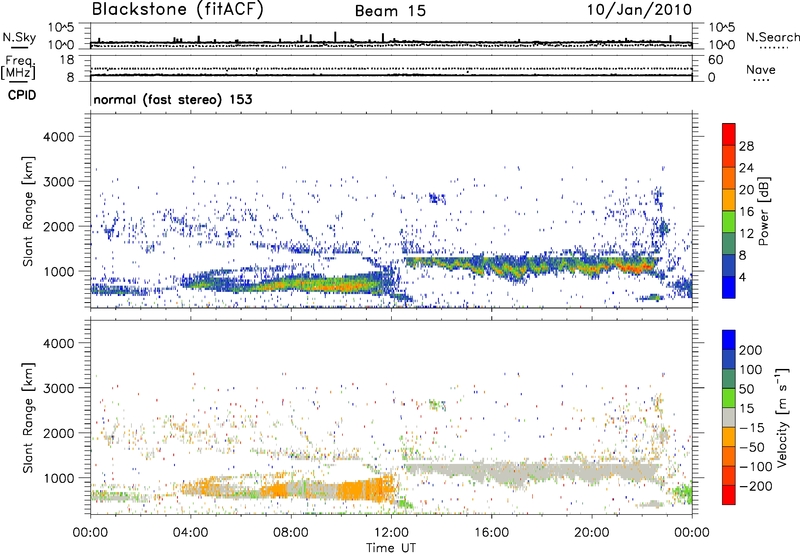Click the '20' label on power scale
800x554 pixels.
(746, 190)
